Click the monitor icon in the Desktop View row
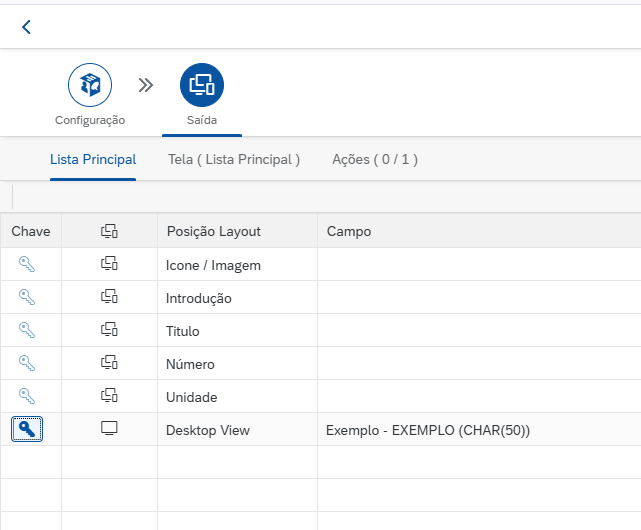 (109, 428)
